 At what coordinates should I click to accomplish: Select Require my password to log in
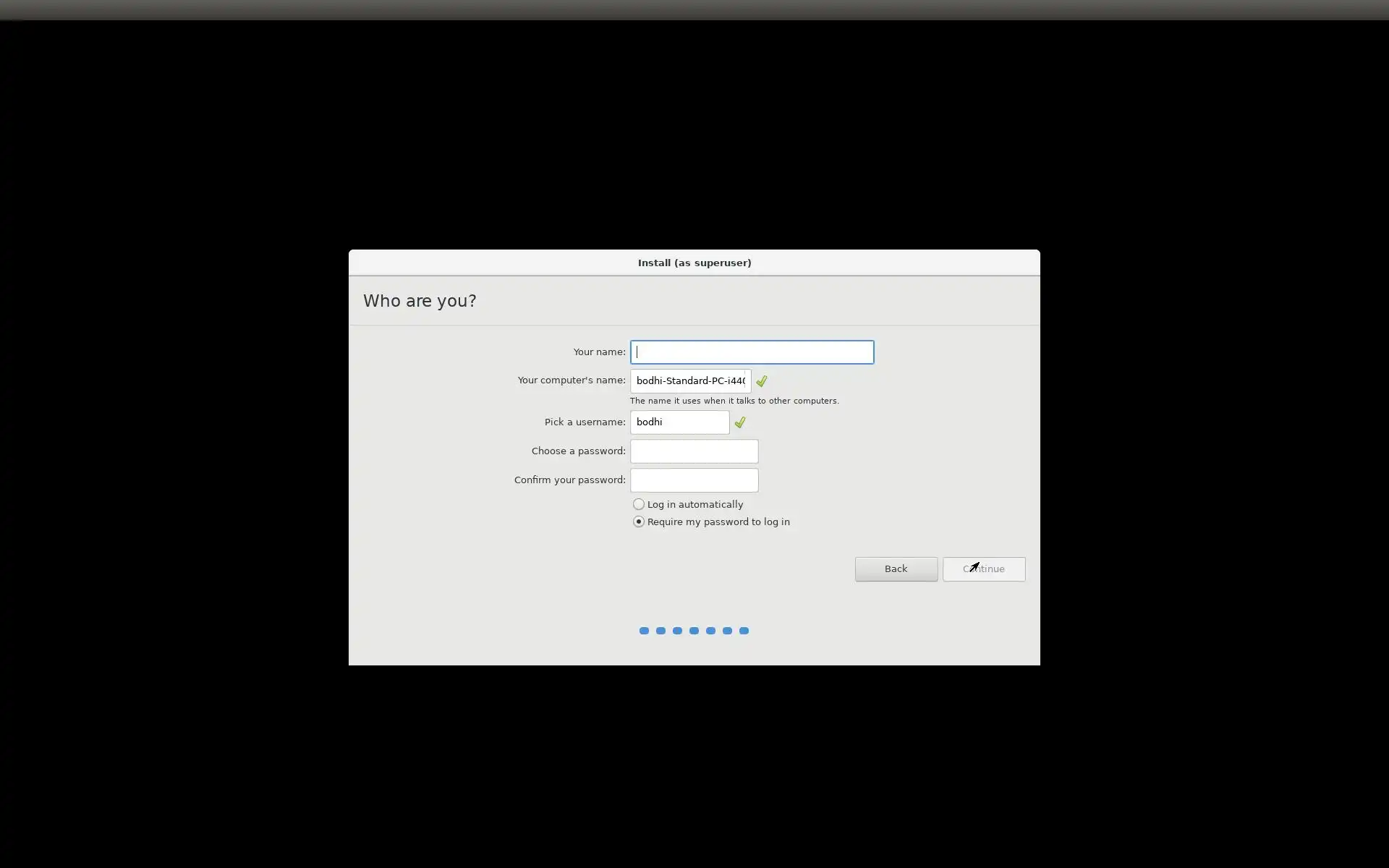click(x=638, y=522)
